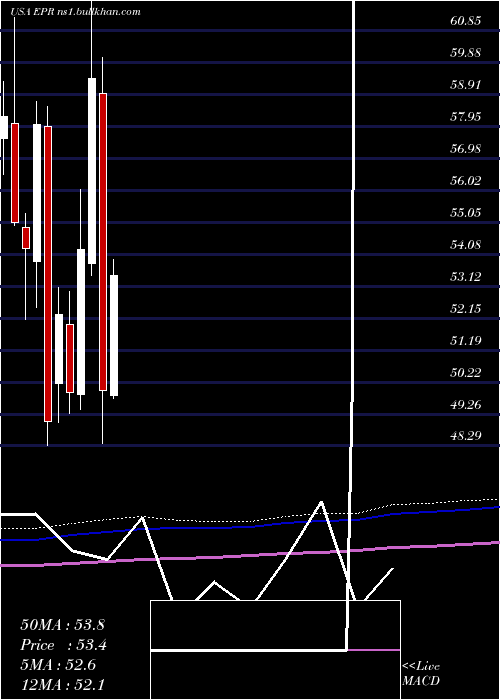This screenshot has width=500, height=700.
Task: Click the Price : 53.4 reading
Action: coord(63,645)
